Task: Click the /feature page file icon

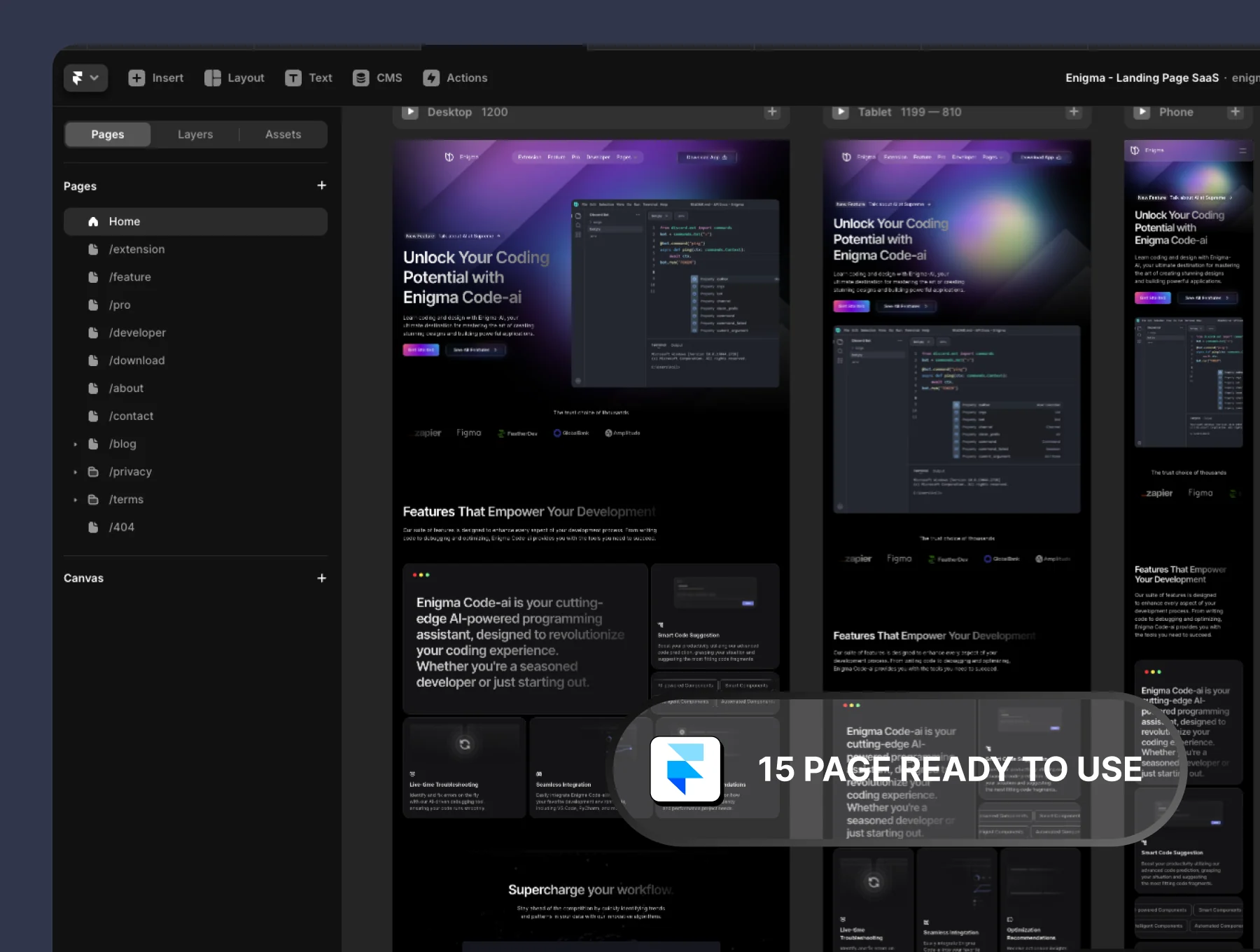Action: 93,277
